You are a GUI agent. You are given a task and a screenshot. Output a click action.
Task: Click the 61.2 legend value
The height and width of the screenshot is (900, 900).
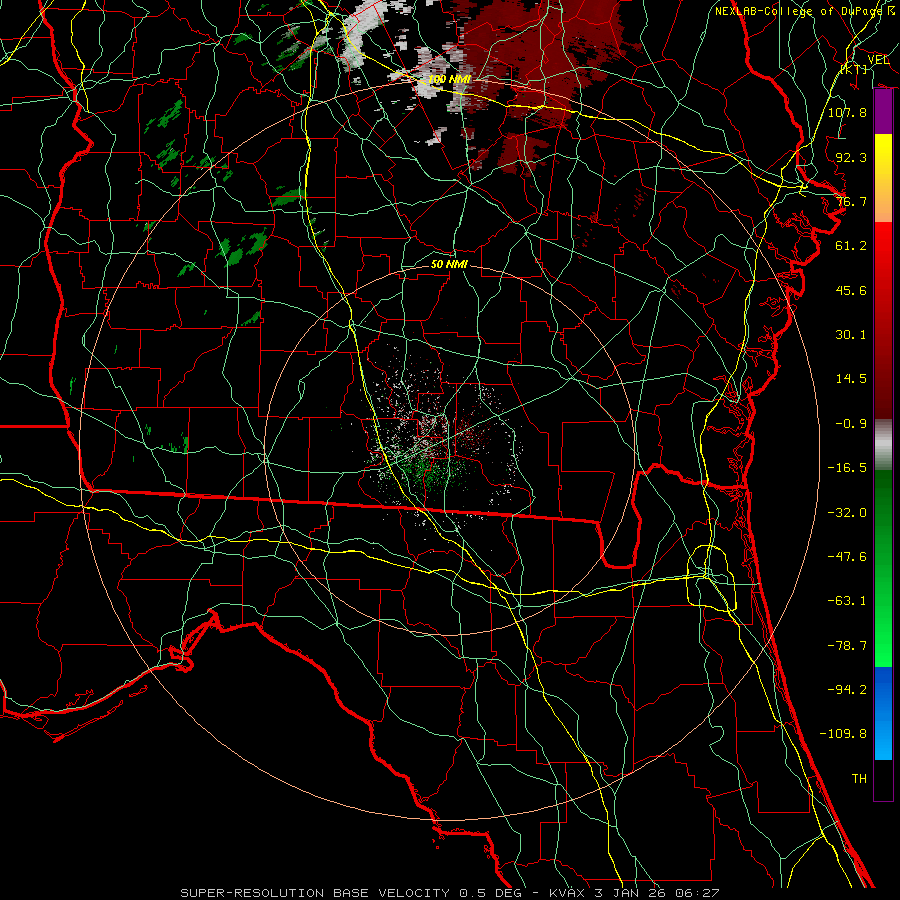851,246
